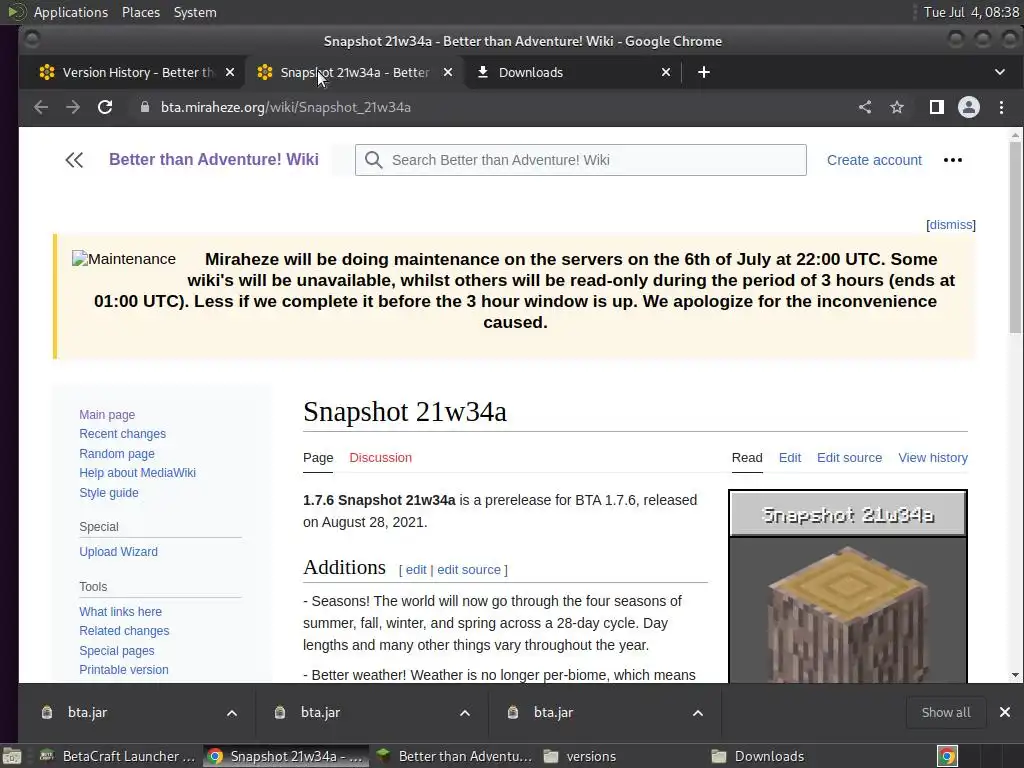This screenshot has width=1024, height=768.
Task: Click the browser forward arrow
Action: pos(72,107)
